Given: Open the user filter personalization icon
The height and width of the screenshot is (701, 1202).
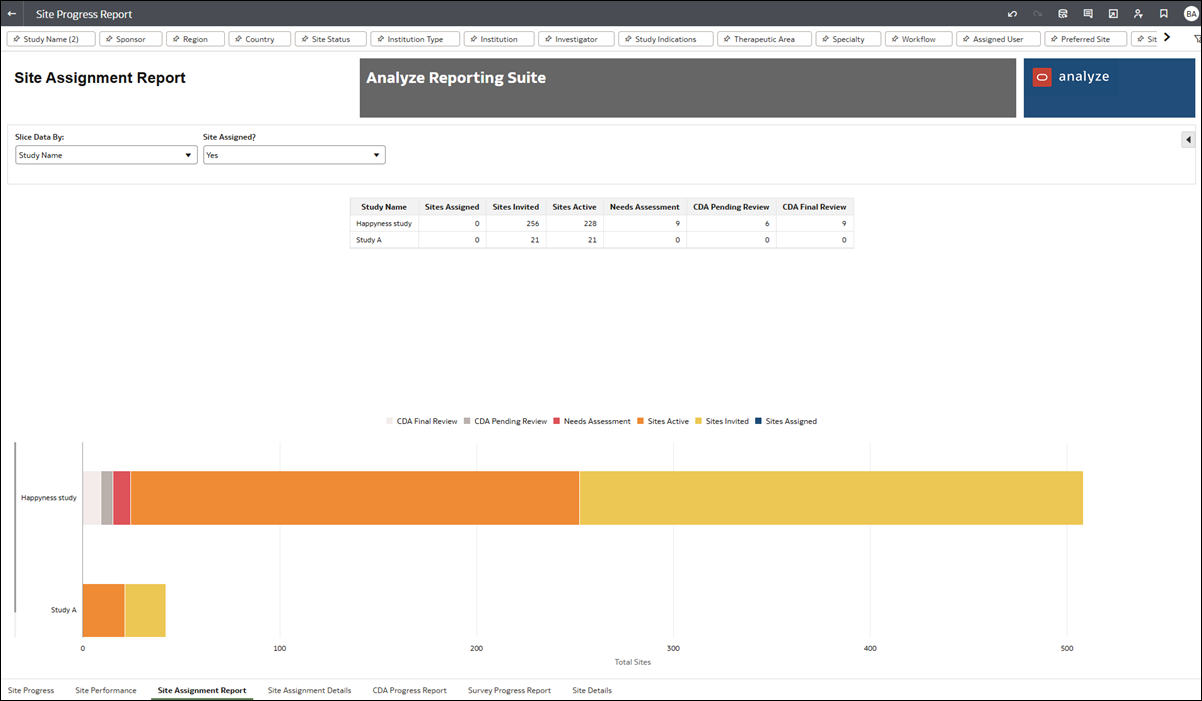Looking at the screenshot, I should [1138, 14].
